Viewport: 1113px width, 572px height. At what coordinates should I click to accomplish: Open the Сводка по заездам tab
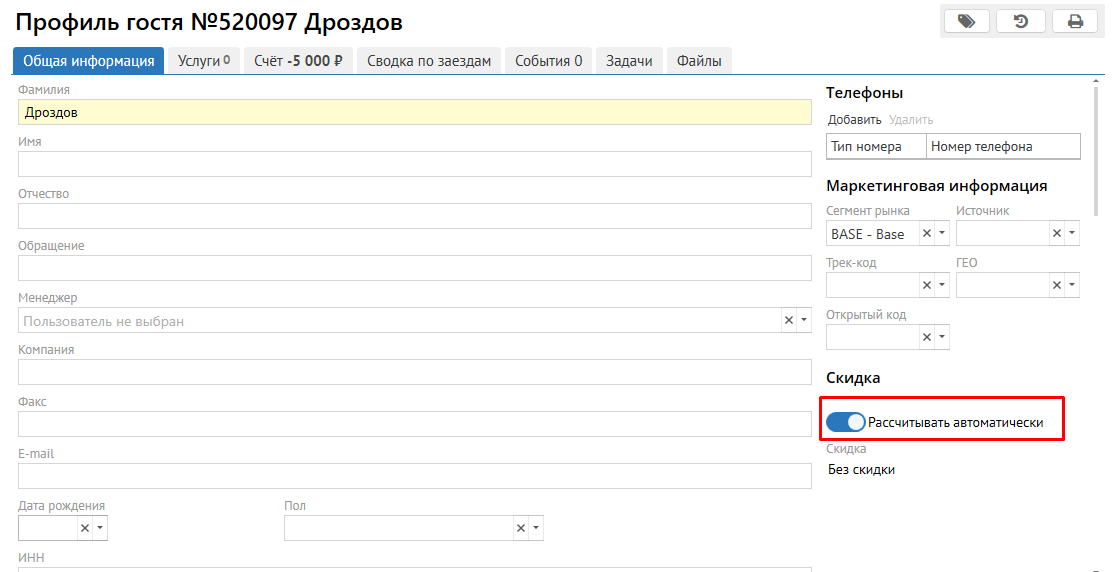pos(429,61)
